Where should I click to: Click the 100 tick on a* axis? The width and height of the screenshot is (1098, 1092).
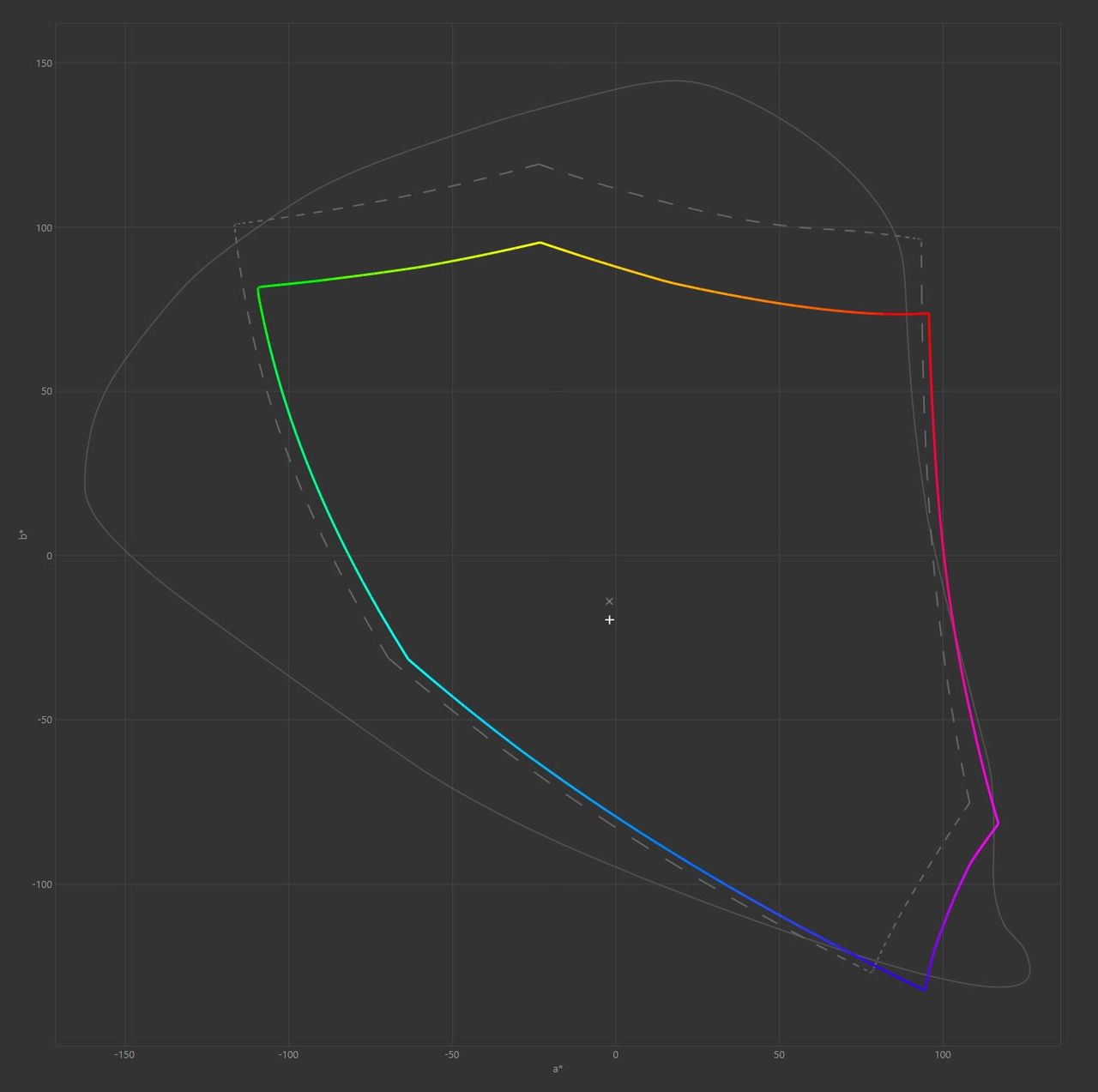pos(943,1055)
